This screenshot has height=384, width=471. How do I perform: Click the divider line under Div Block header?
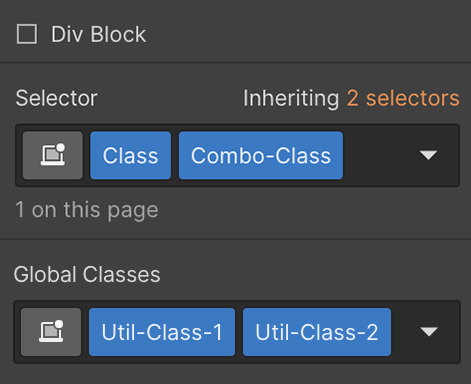click(235, 63)
